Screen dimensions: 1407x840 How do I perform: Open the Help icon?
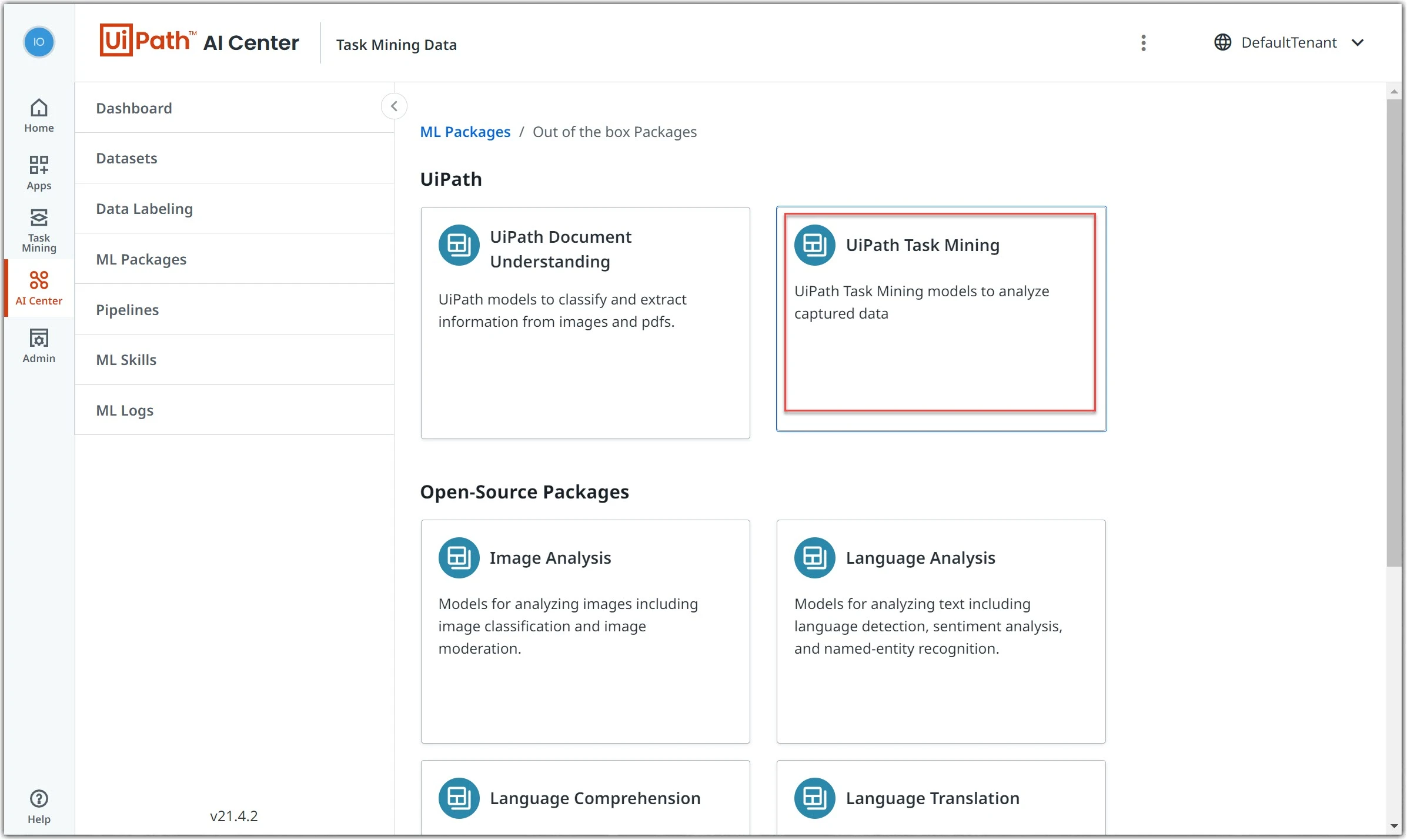point(39,807)
